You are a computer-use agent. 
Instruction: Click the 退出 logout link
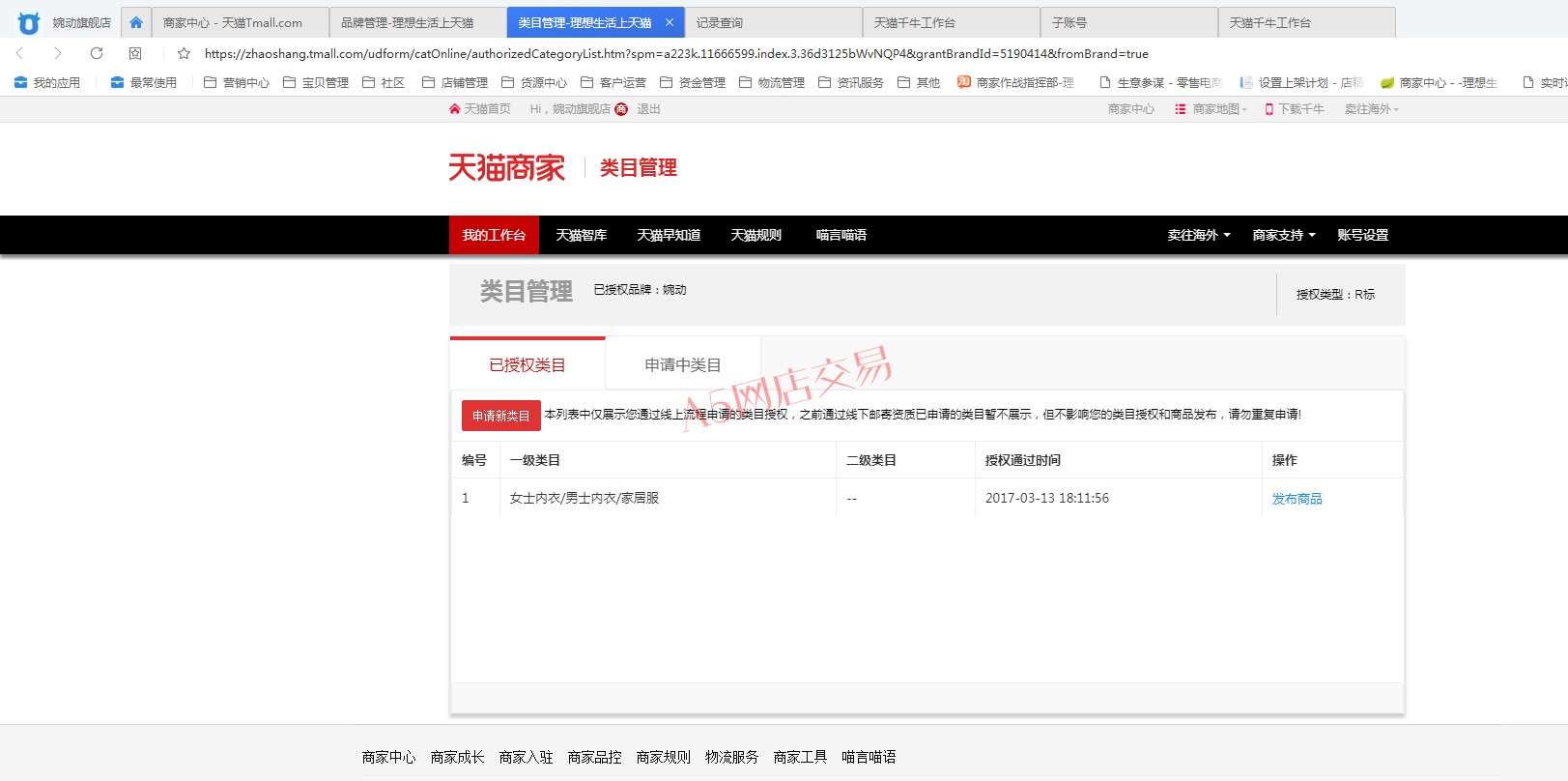(648, 109)
